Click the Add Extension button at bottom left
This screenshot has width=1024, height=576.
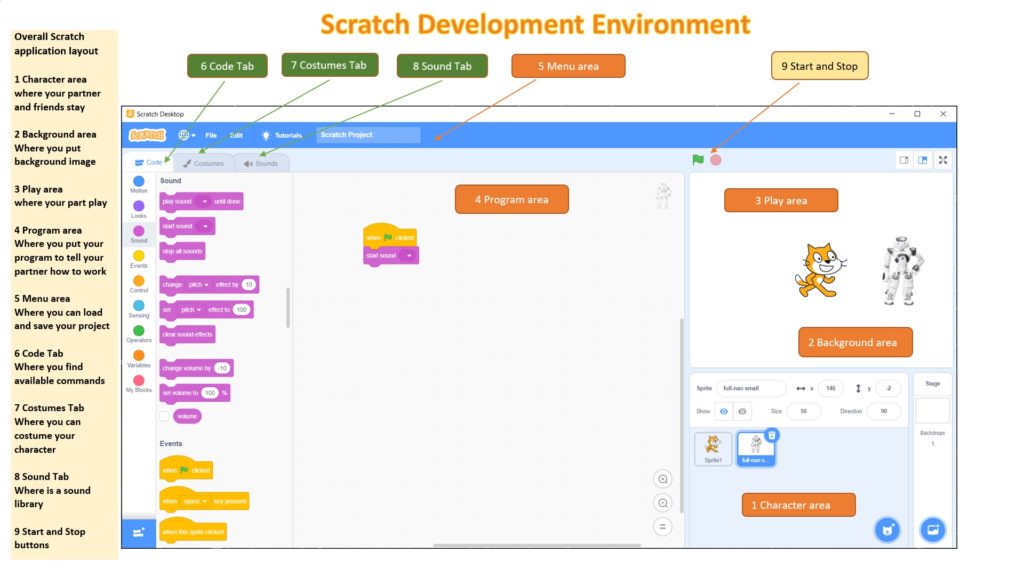(x=138, y=532)
